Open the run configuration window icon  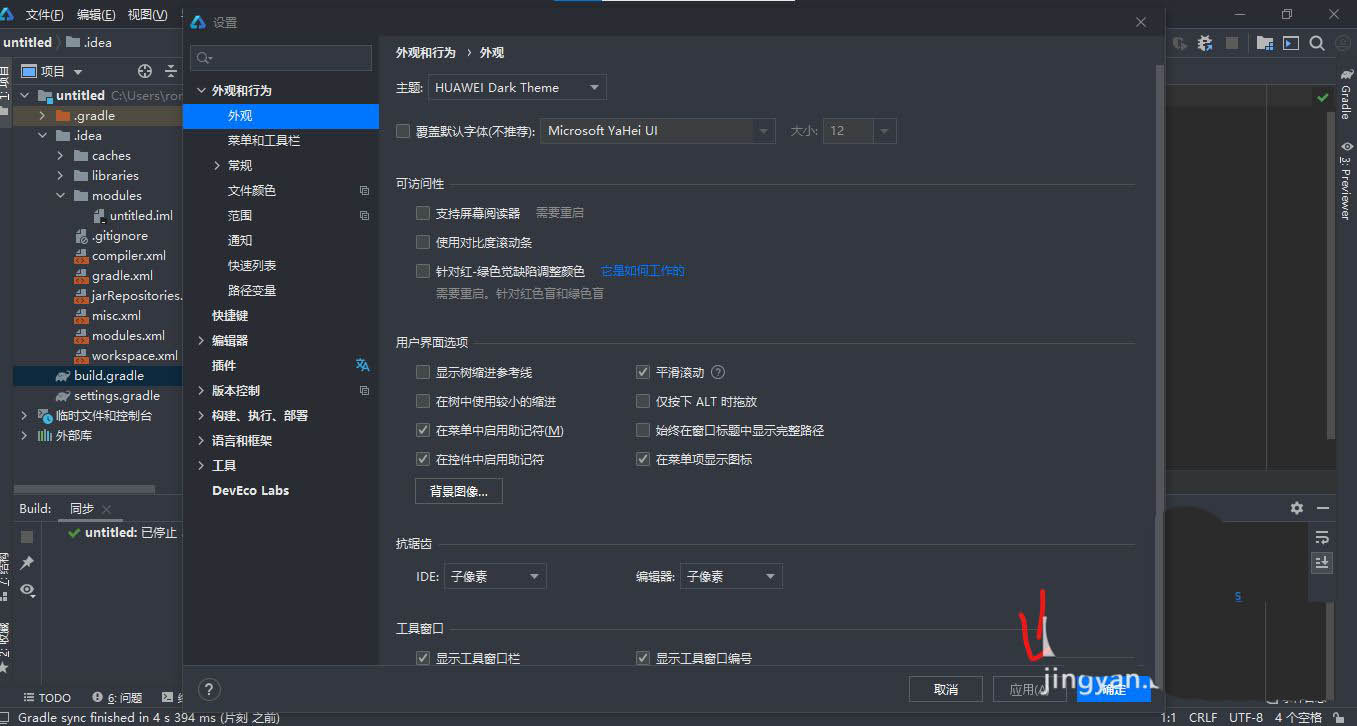click(x=1291, y=43)
